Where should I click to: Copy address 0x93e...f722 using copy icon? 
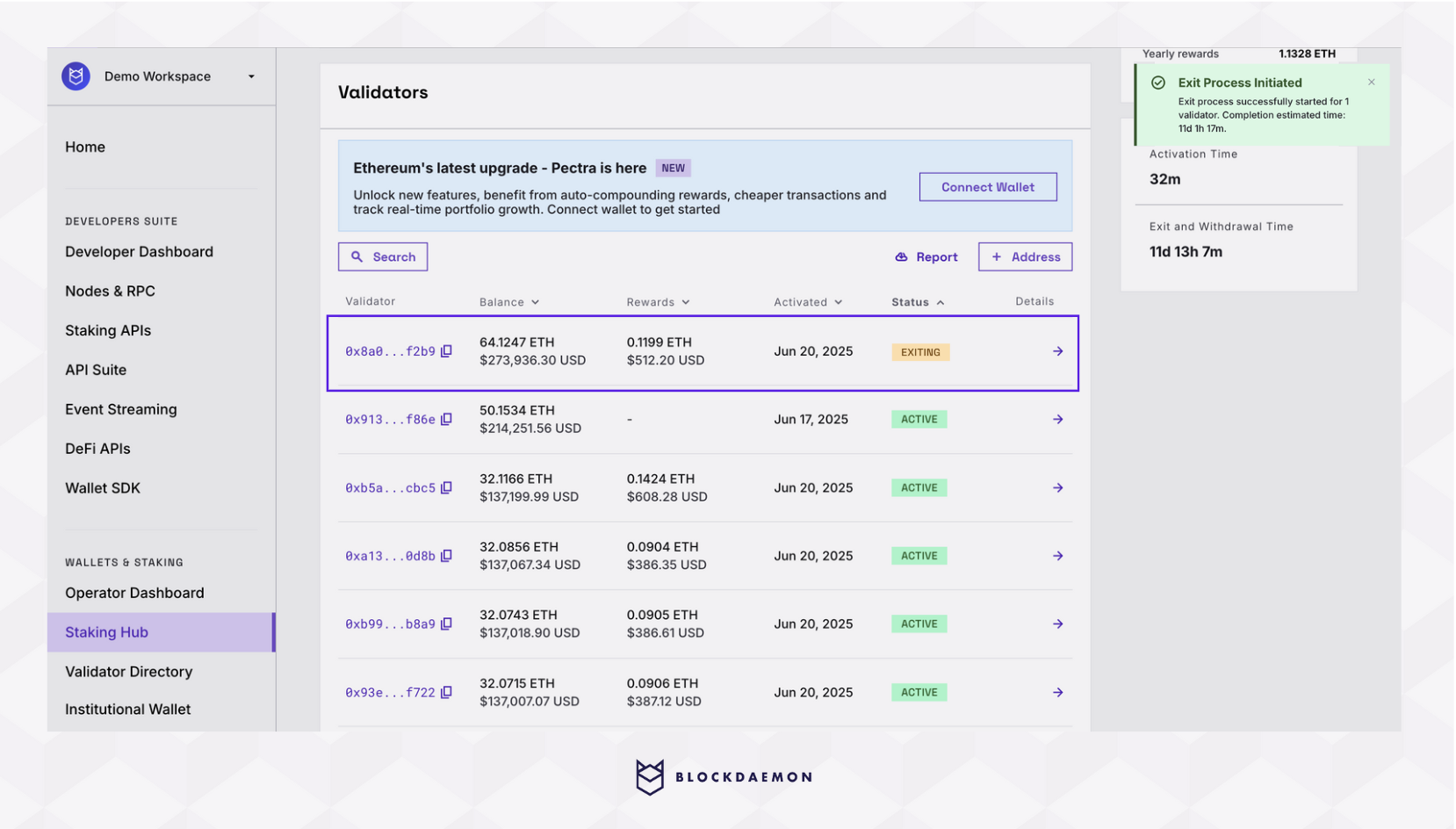(446, 693)
